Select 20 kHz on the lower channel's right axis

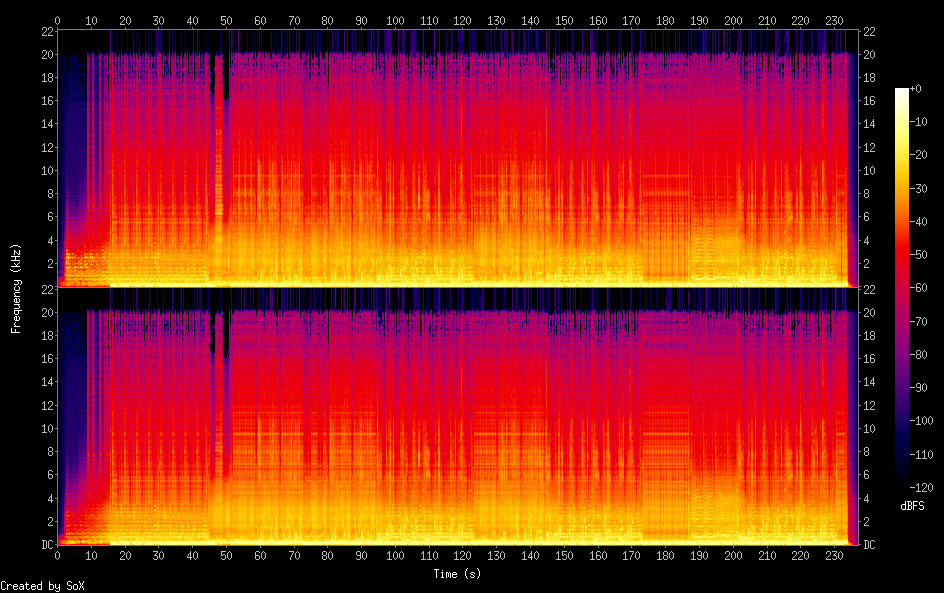869,312
